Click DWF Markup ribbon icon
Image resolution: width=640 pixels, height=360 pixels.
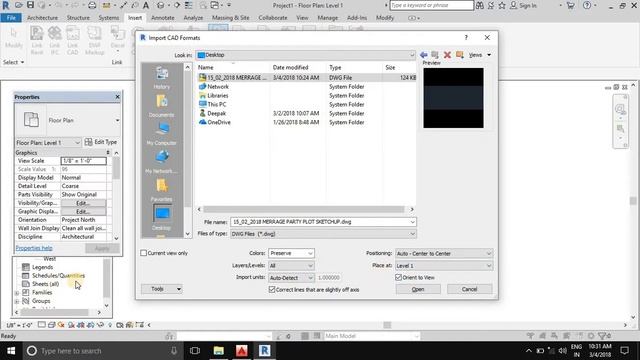tap(94, 40)
